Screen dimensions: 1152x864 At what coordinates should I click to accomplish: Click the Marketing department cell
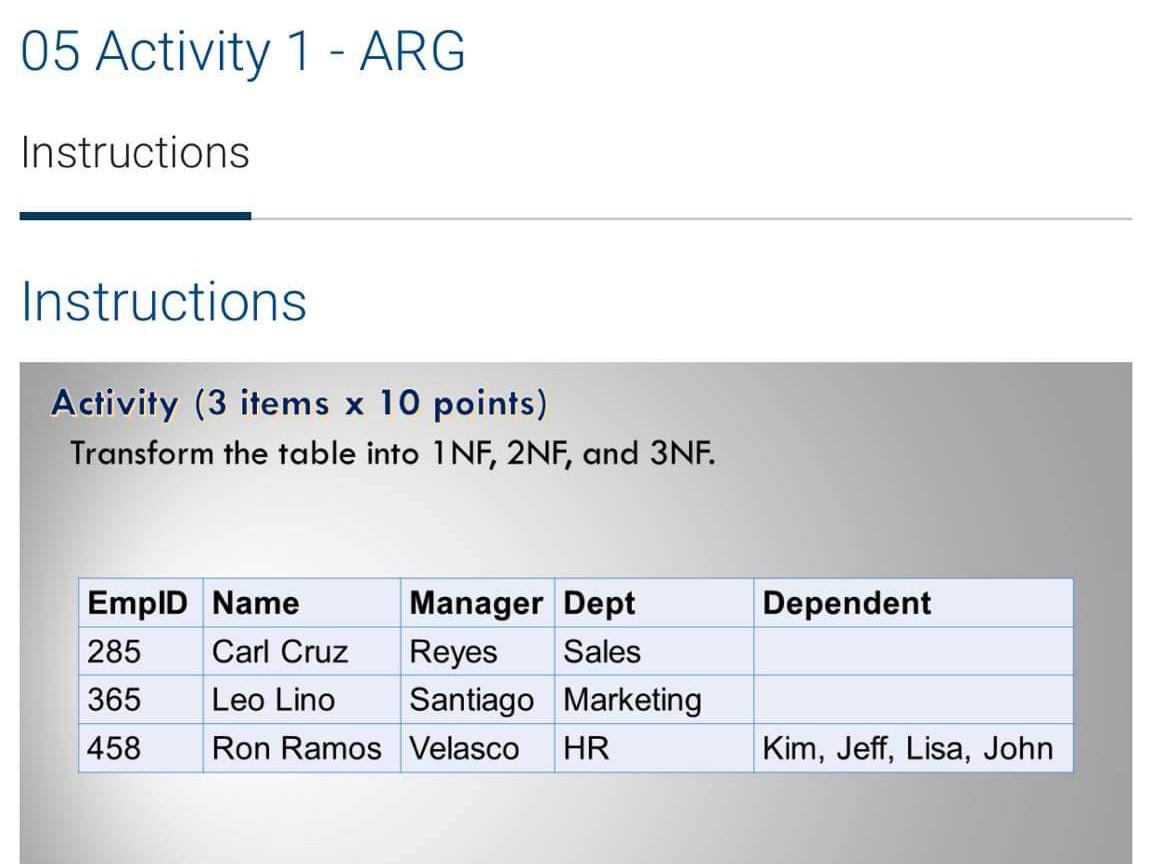point(654,699)
